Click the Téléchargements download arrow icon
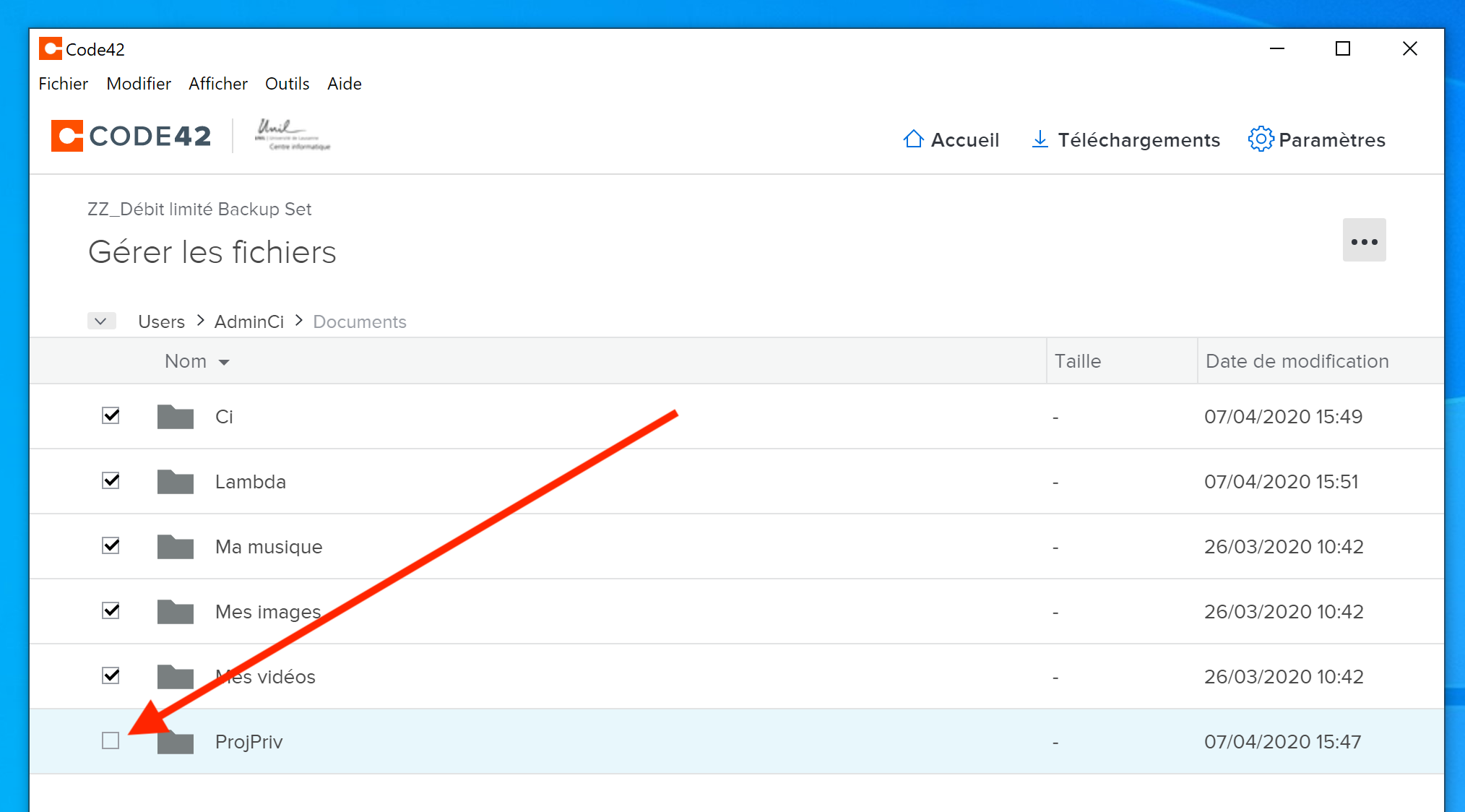The width and height of the screenshot is (1465, 812). 1040,139
